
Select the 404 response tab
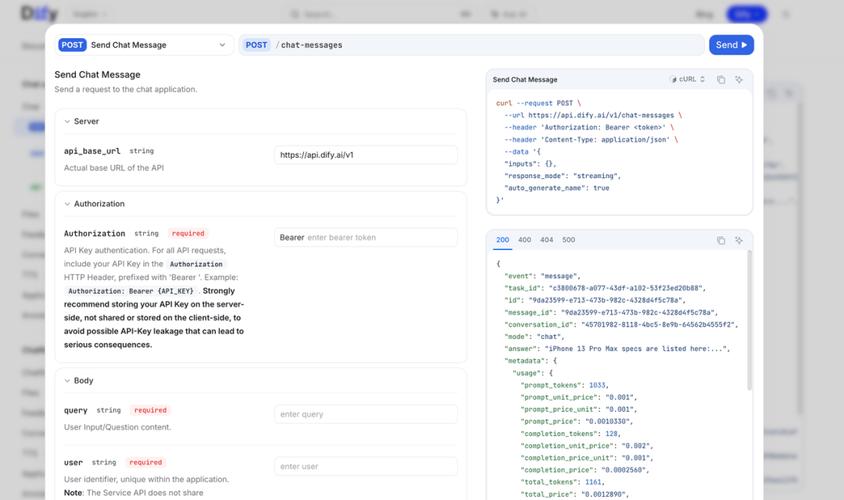(546, 240)
